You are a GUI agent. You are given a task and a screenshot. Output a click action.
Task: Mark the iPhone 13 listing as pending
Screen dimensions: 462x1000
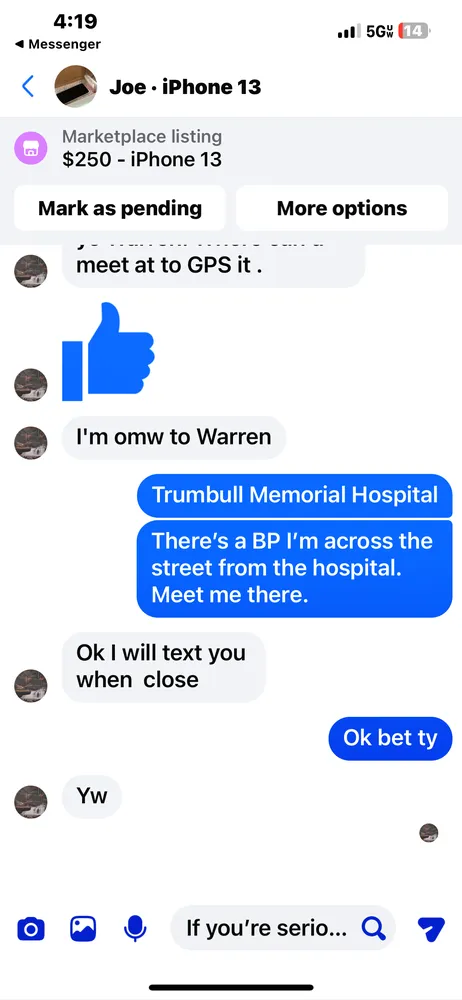coord(119,208)
